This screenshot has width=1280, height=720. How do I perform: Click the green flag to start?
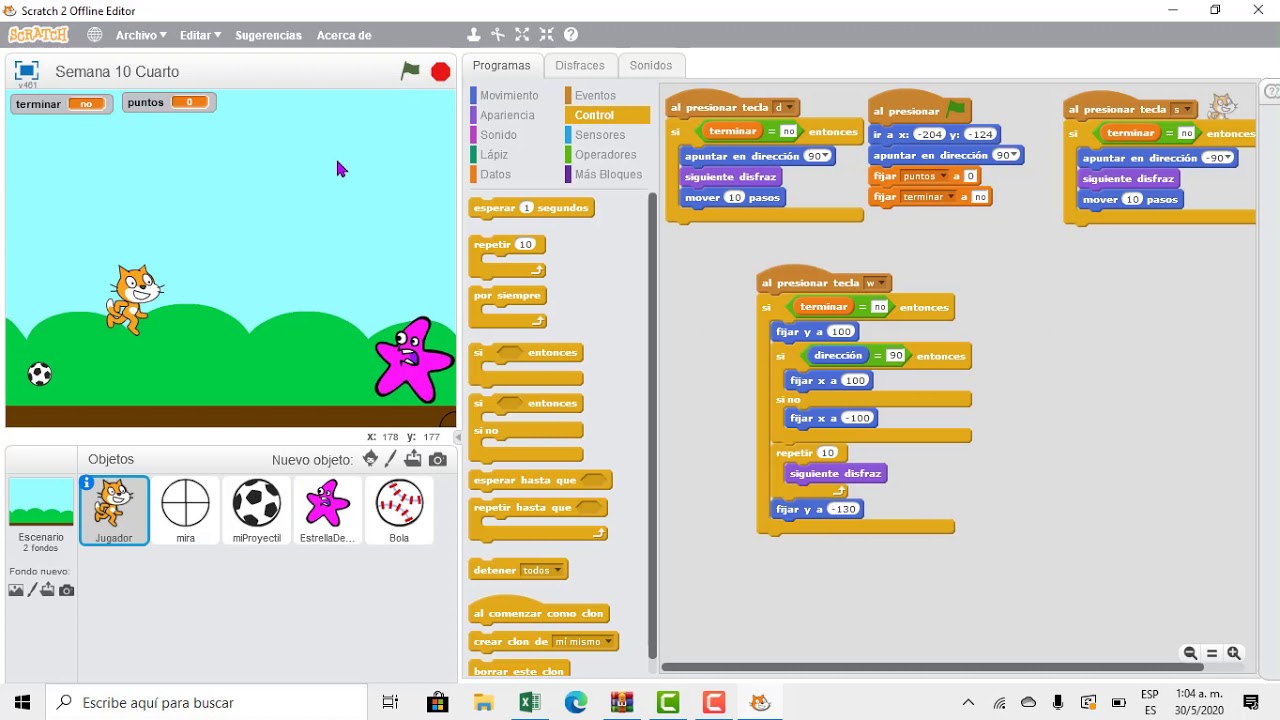click(410, 71)
